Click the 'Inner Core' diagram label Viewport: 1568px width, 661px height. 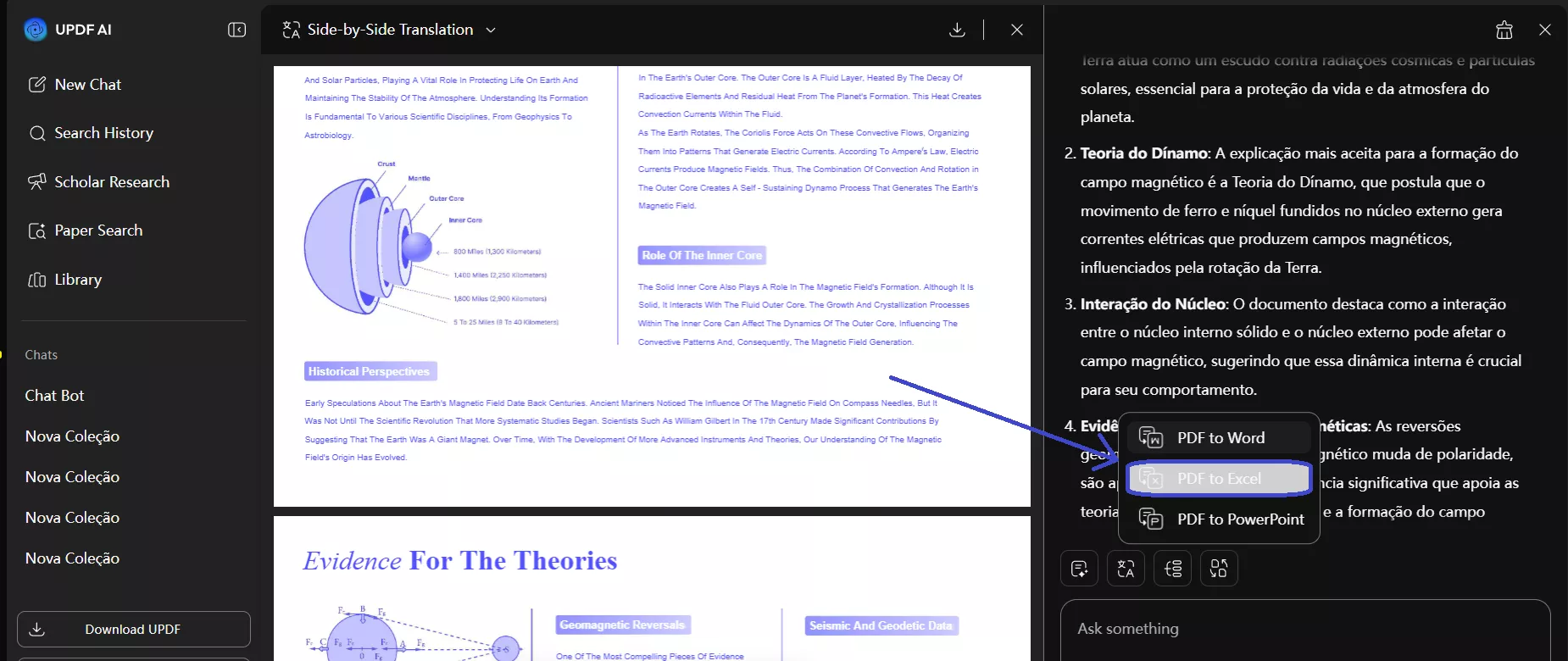(465, 220)
